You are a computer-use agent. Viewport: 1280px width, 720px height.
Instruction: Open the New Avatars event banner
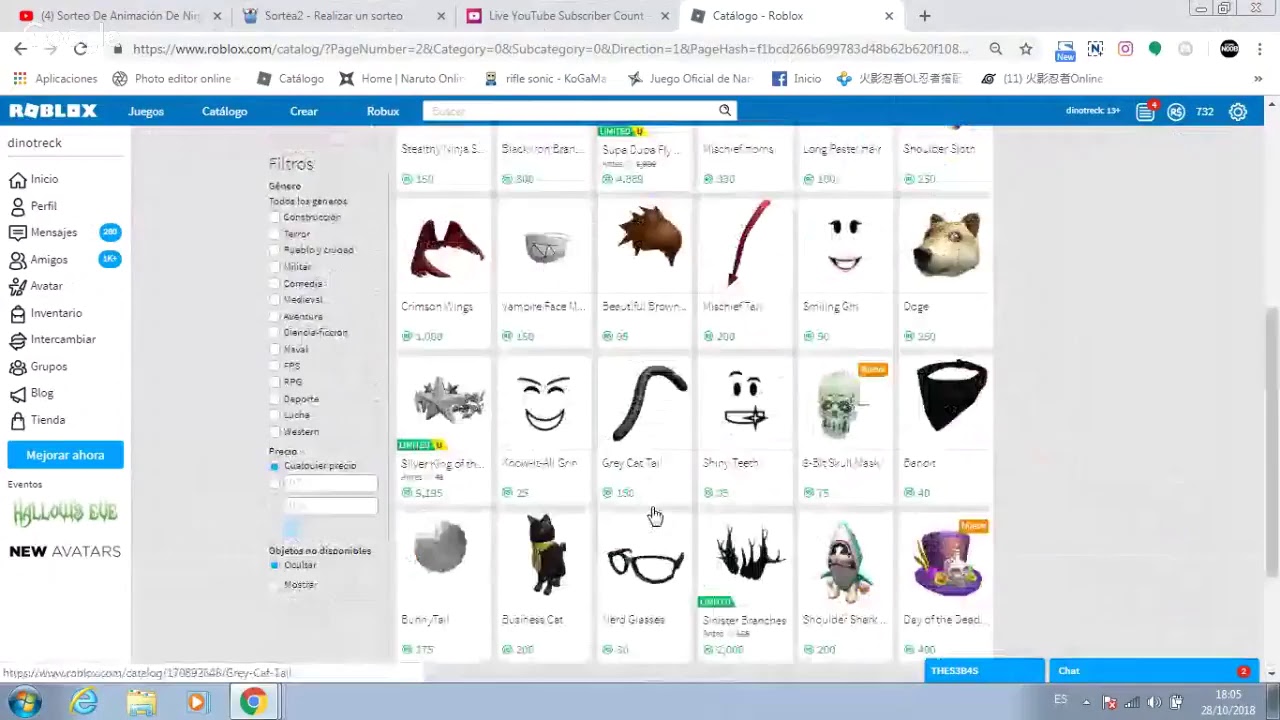click(x=65, y=551)
